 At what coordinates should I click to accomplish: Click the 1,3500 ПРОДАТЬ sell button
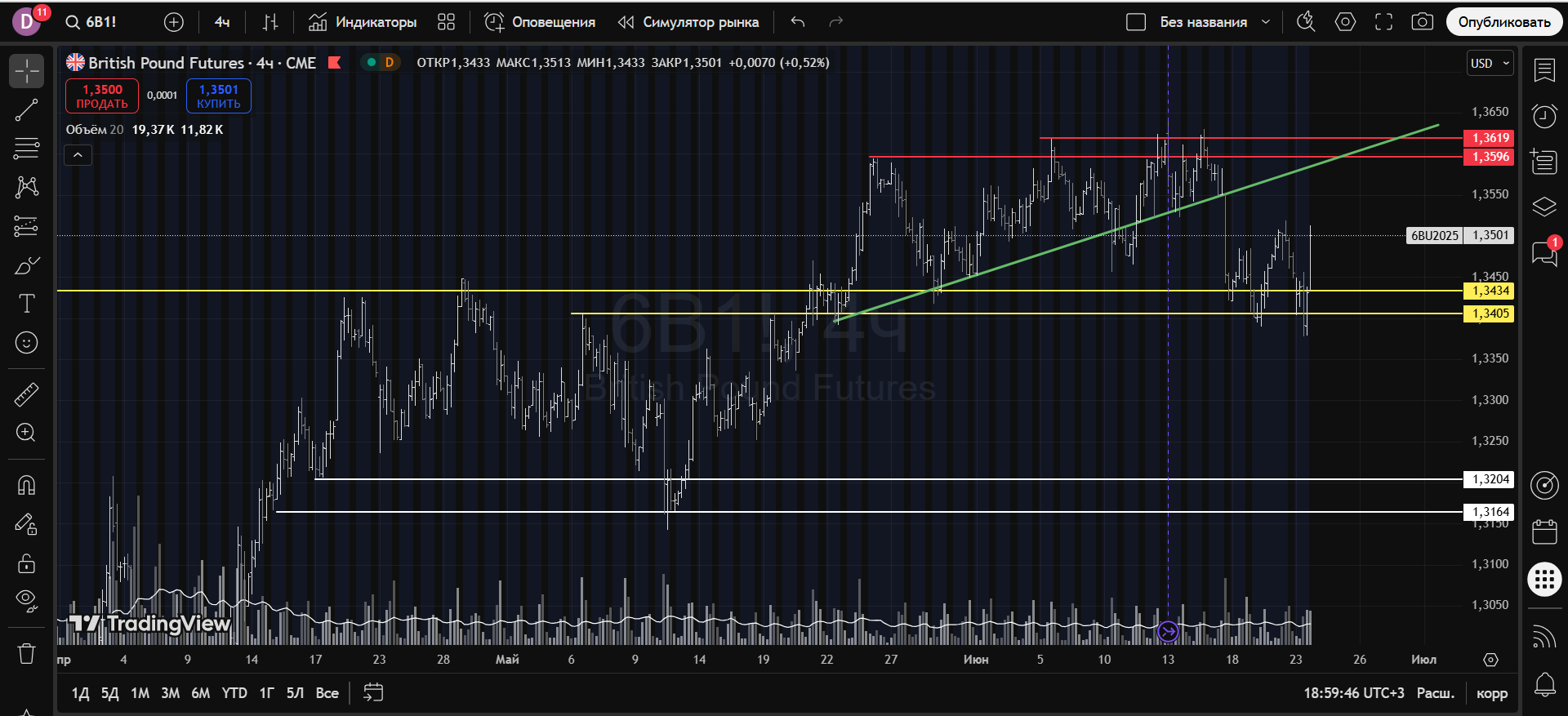pyautogui.click(x=102, y=96)
